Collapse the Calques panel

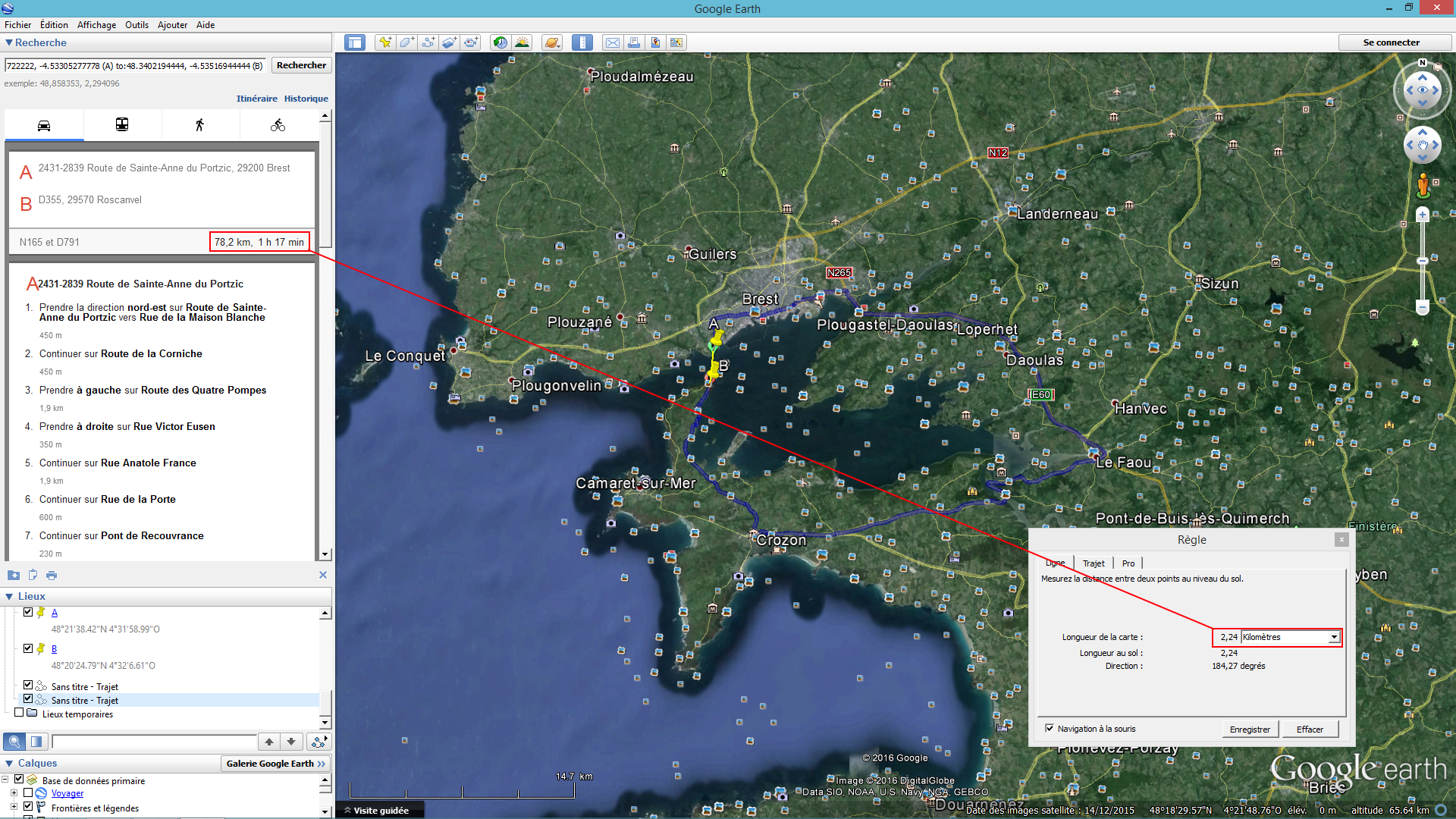tap(9, 764)
